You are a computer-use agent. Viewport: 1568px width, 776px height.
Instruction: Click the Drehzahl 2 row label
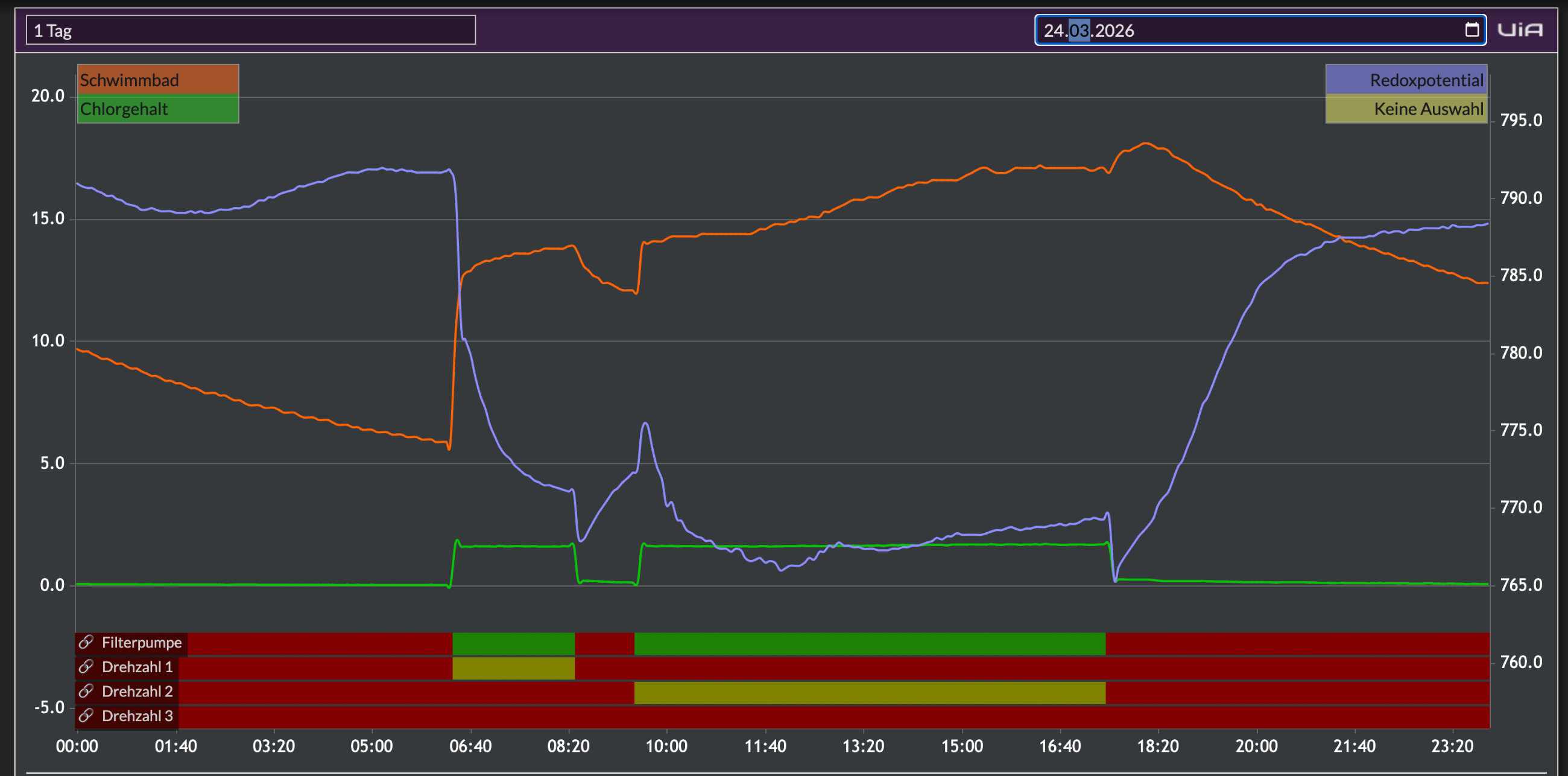pos(138,692)
